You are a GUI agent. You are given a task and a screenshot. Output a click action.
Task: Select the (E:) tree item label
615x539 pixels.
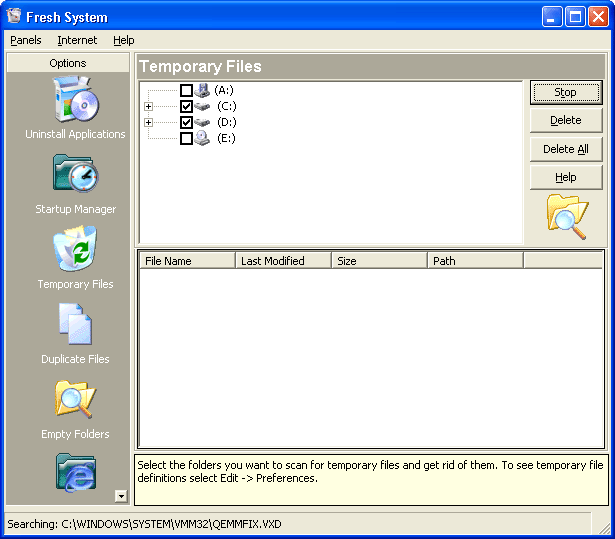click(226, 138)
